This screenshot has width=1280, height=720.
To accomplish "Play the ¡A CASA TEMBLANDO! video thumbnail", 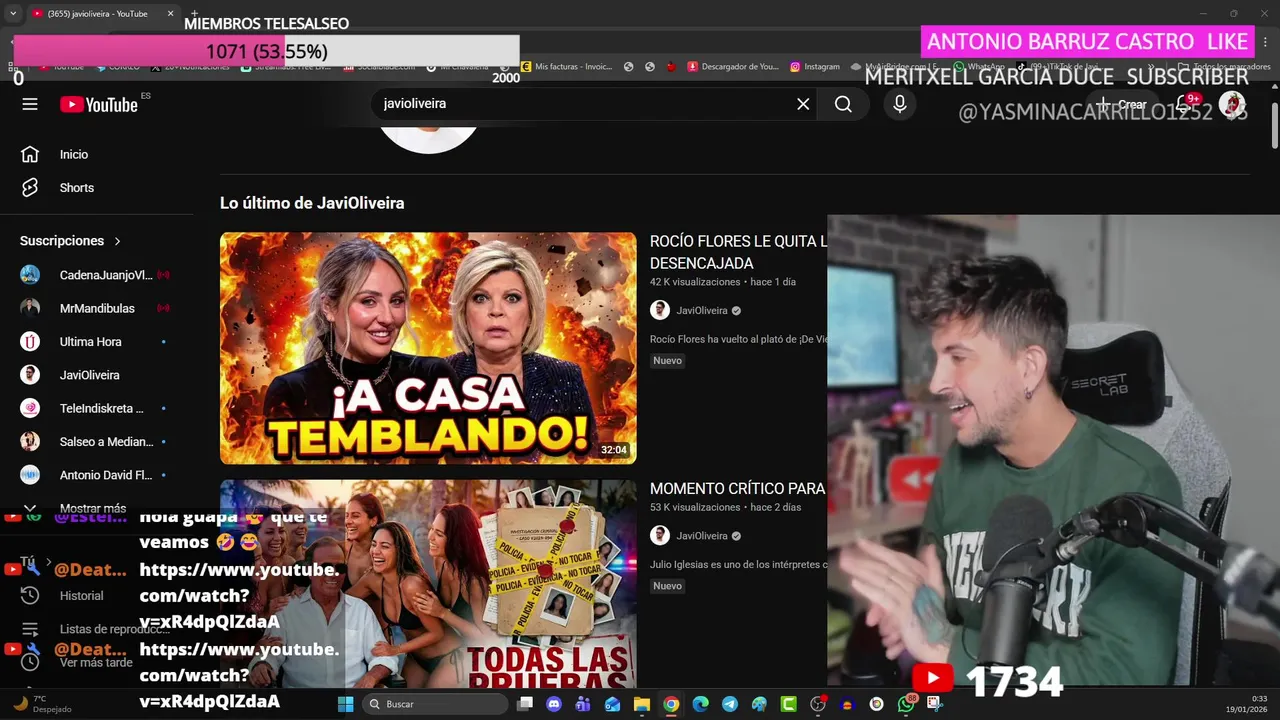I will [x=428, y=348].
